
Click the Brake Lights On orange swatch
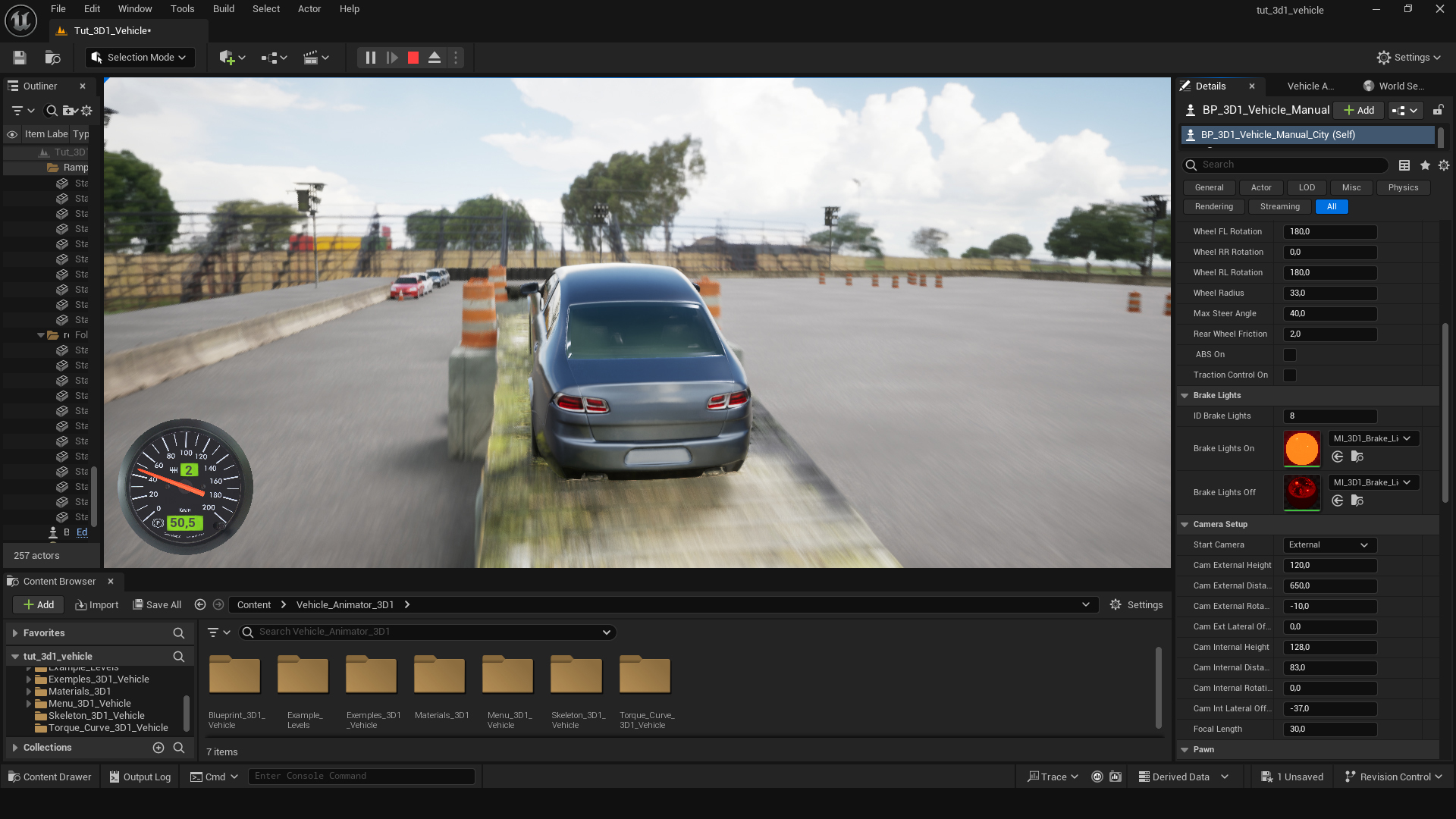(1301, 449)
